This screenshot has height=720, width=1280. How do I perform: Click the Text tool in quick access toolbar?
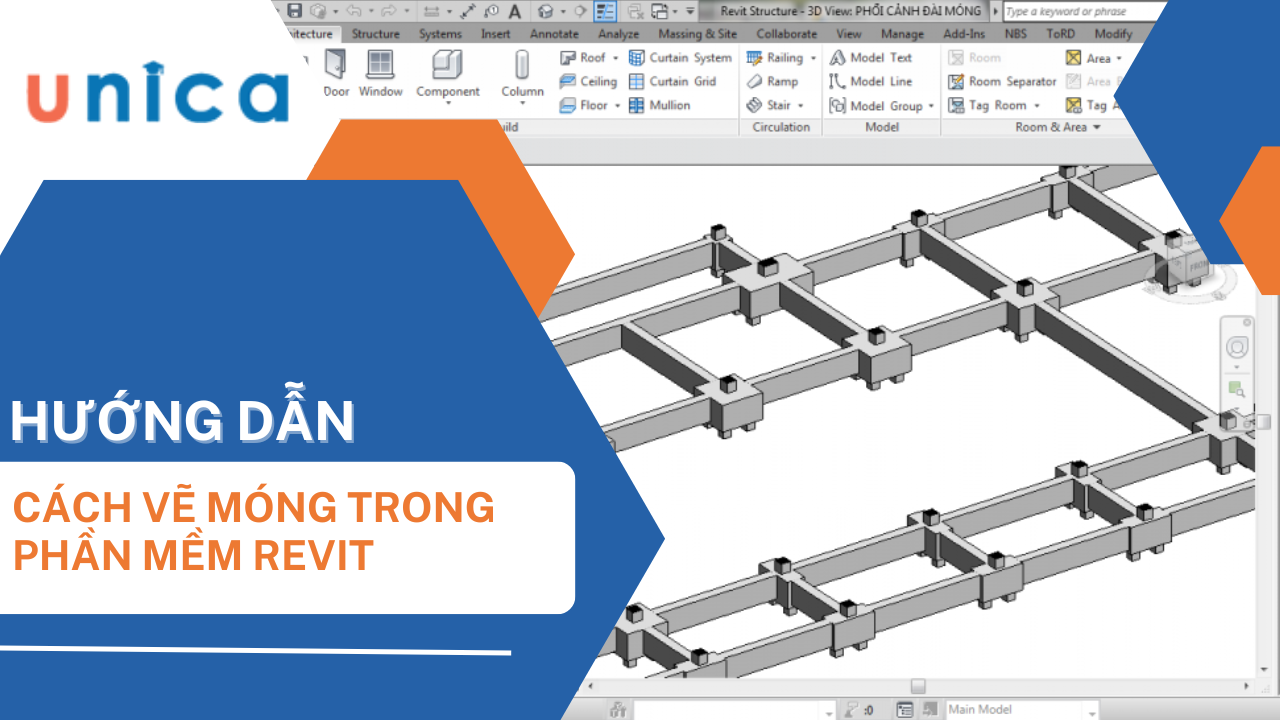[514, 11]
